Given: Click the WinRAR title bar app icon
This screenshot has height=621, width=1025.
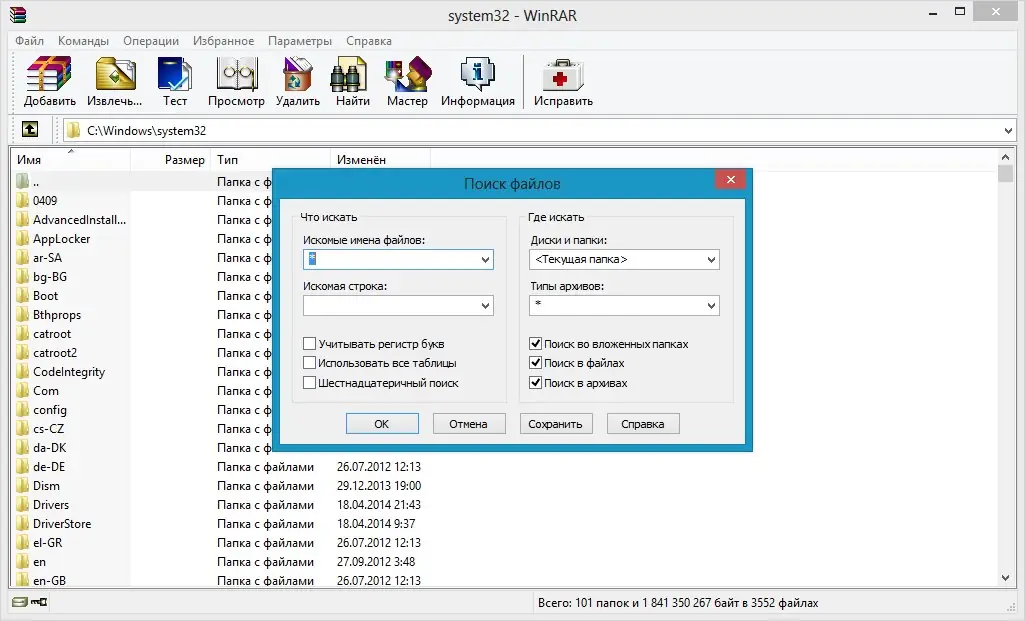Looking at the screenshot, I should pyautogui.click(x=18, y=14).
